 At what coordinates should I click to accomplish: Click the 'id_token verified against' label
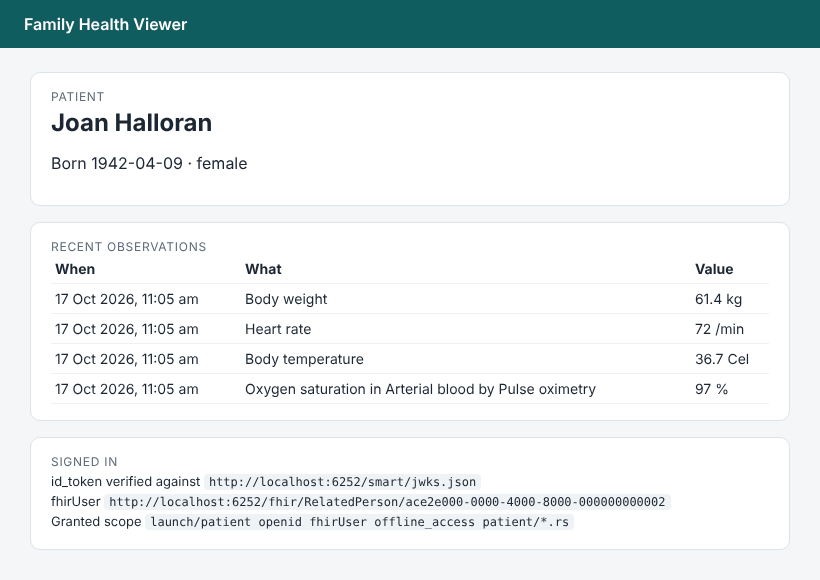click(x=126, y=482)
